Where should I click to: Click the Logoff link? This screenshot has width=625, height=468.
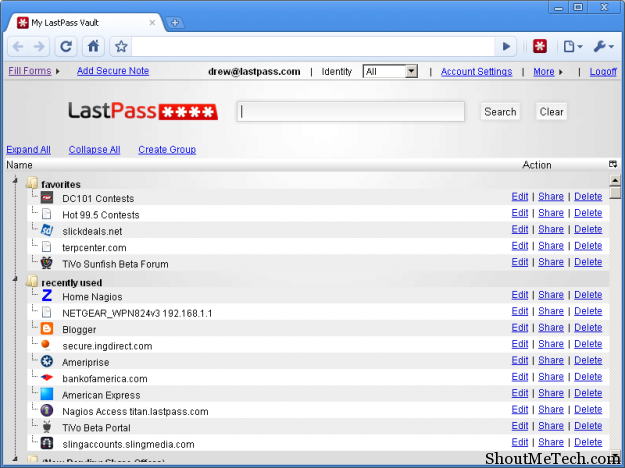(603, 72)
